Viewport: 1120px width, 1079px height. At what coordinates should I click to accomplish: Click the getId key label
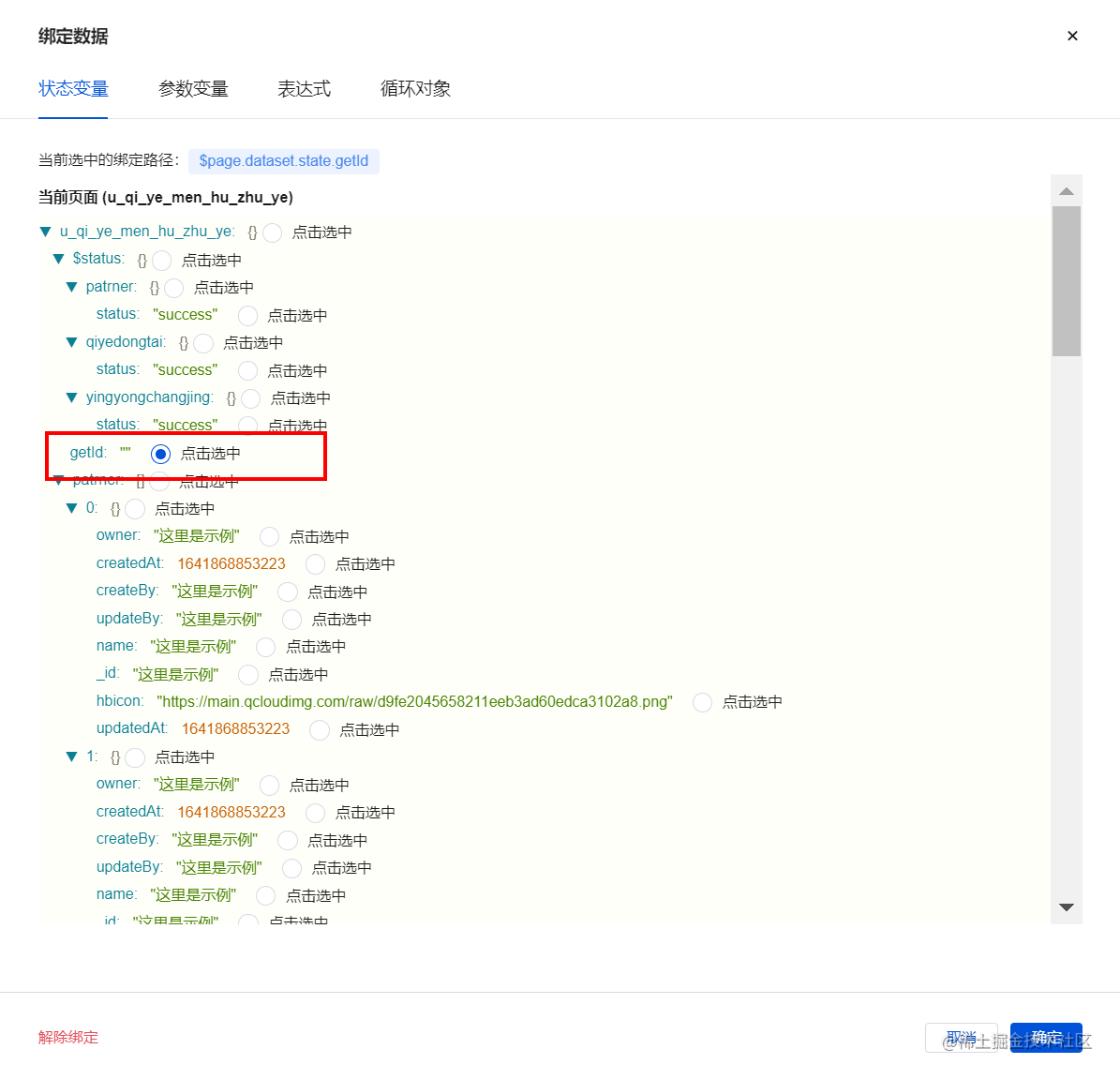(88, 453)
